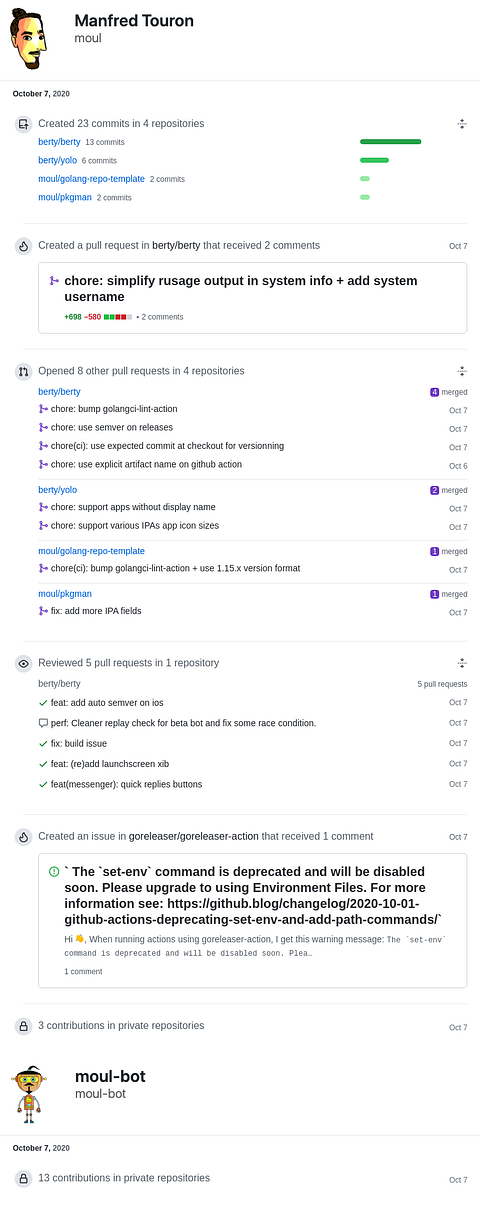Click the eye icon beside 'Reviewed 5 pull requests'

(x=23, y=663)
